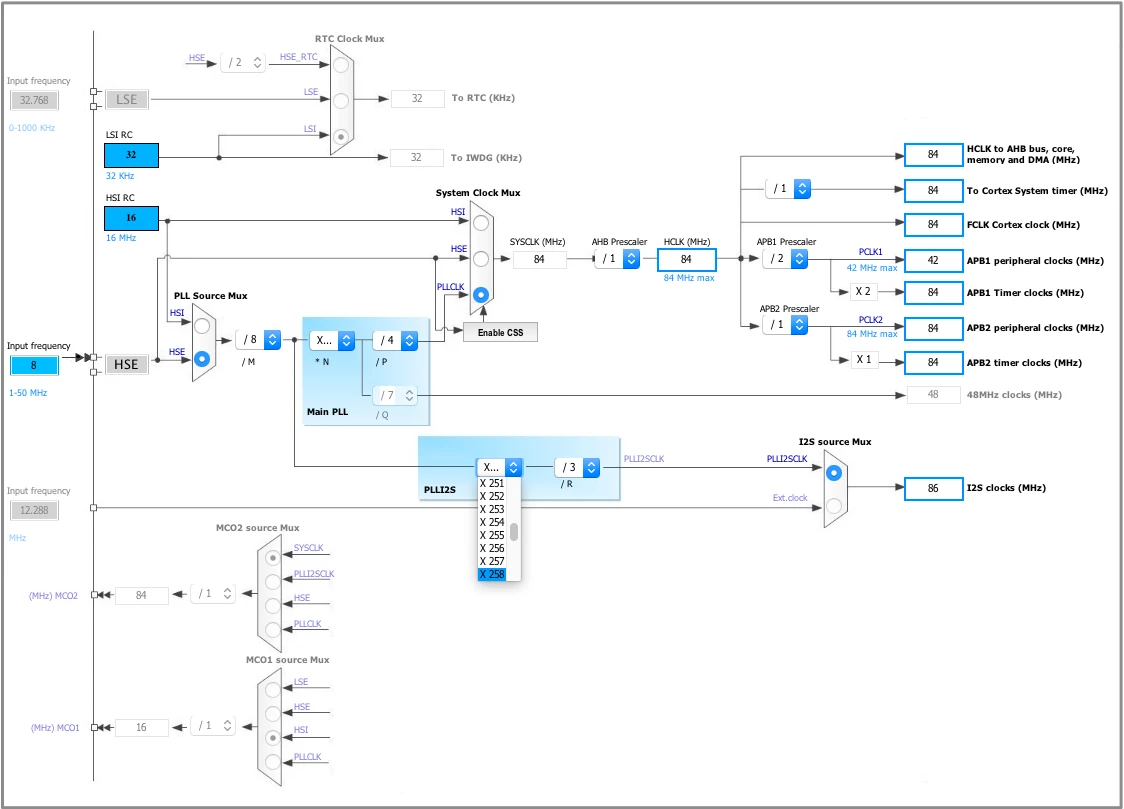Viewport: 1124px width, 809px height.
Task: Select SYSCLK in MCO2 source Mux
Action: point(272,557)
